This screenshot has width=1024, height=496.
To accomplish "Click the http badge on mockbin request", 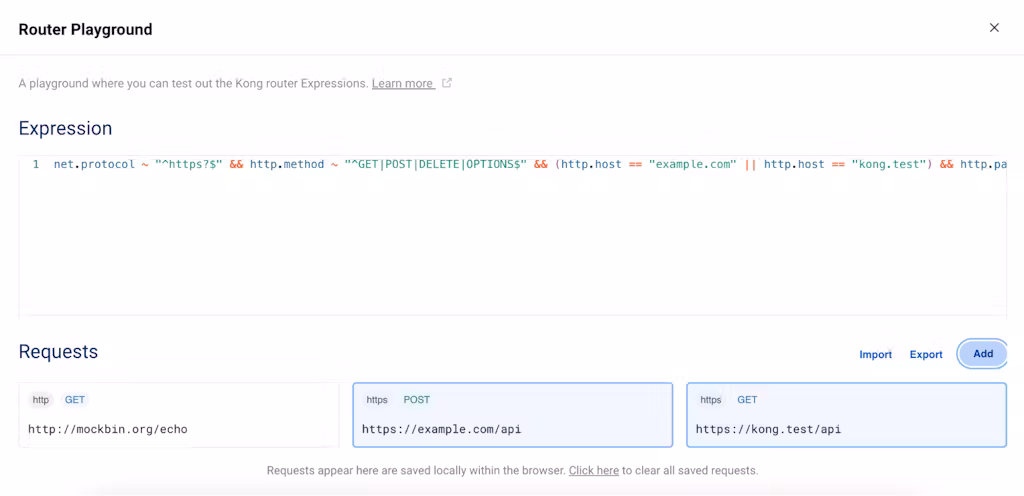I will point(41,400).
